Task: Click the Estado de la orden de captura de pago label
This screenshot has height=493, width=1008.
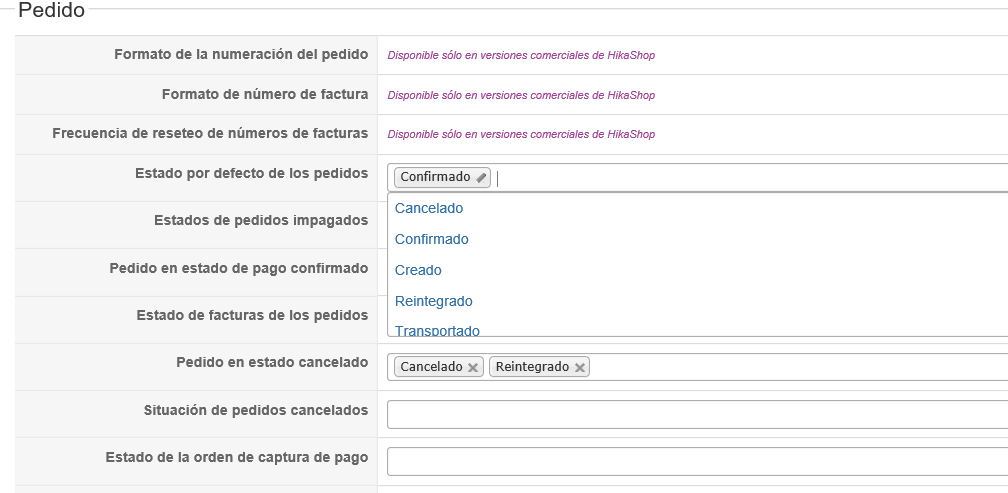Action: (237, 458)
